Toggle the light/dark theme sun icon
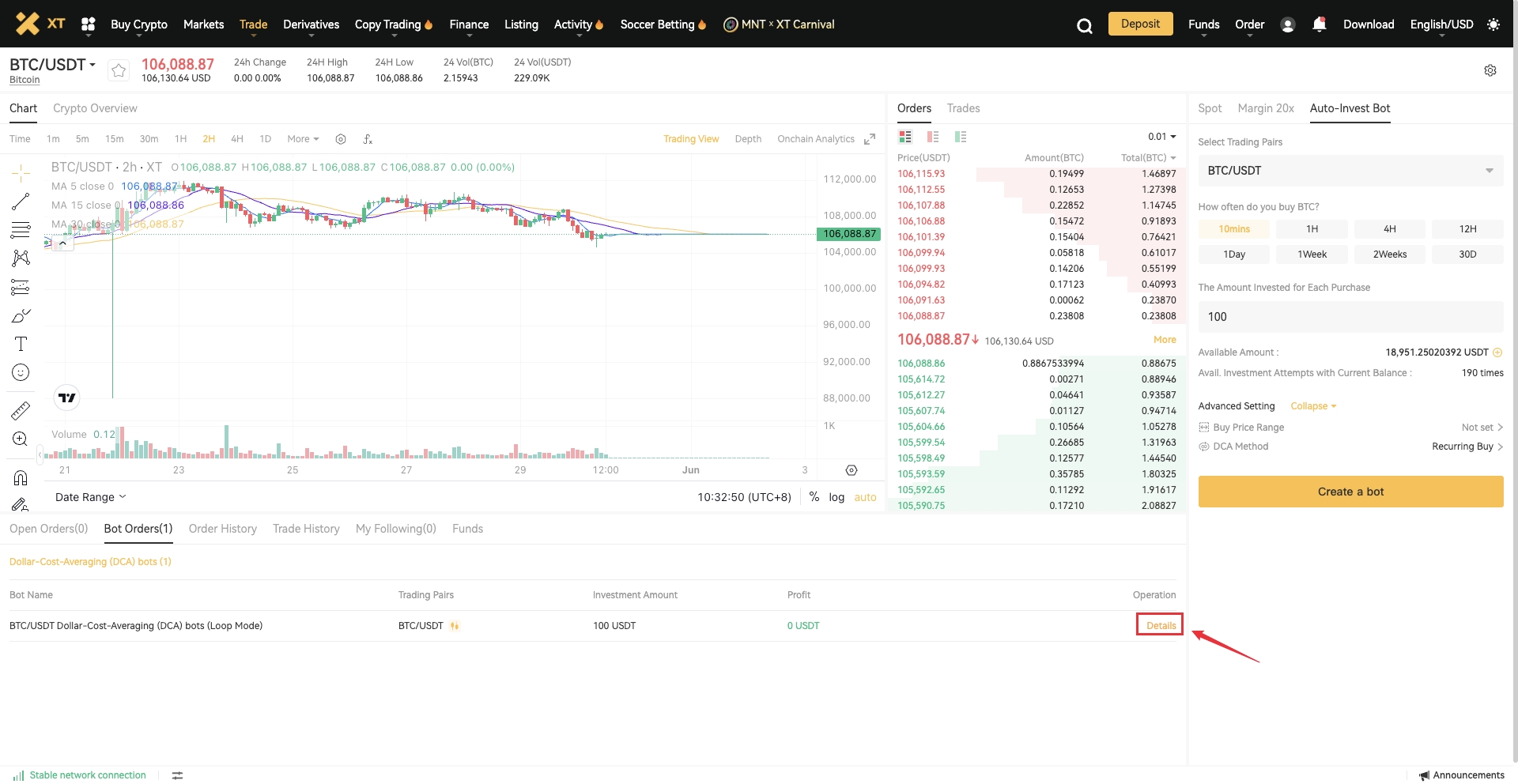 [x=1493, y=24]
